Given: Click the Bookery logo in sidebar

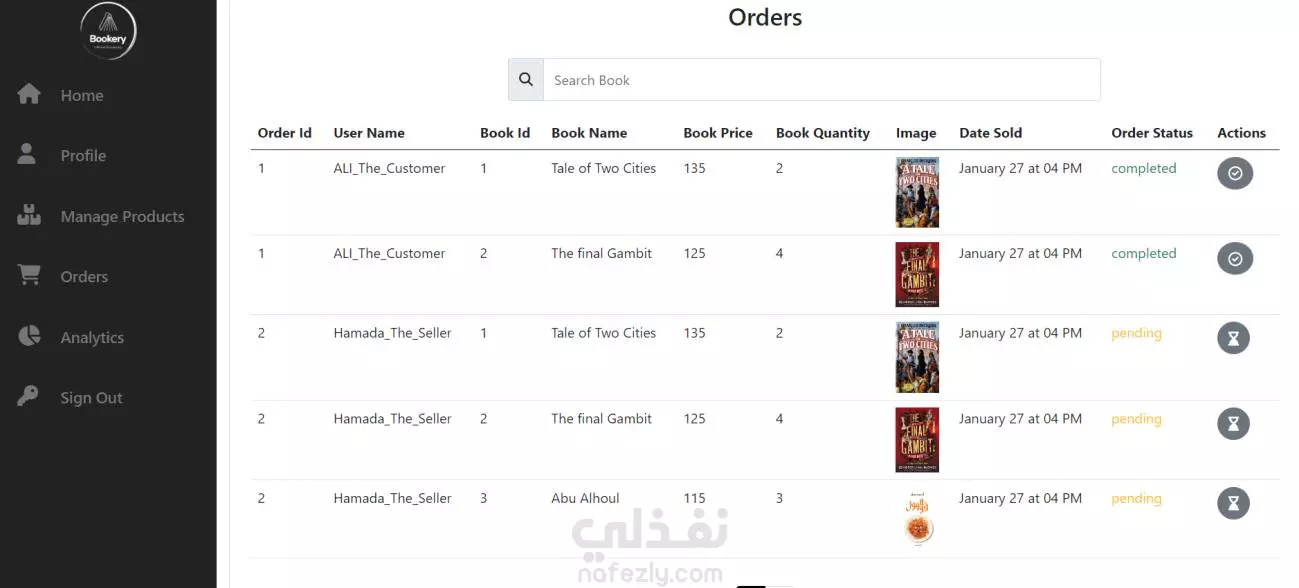Looking at the screenshot, I should click(108, 31).
